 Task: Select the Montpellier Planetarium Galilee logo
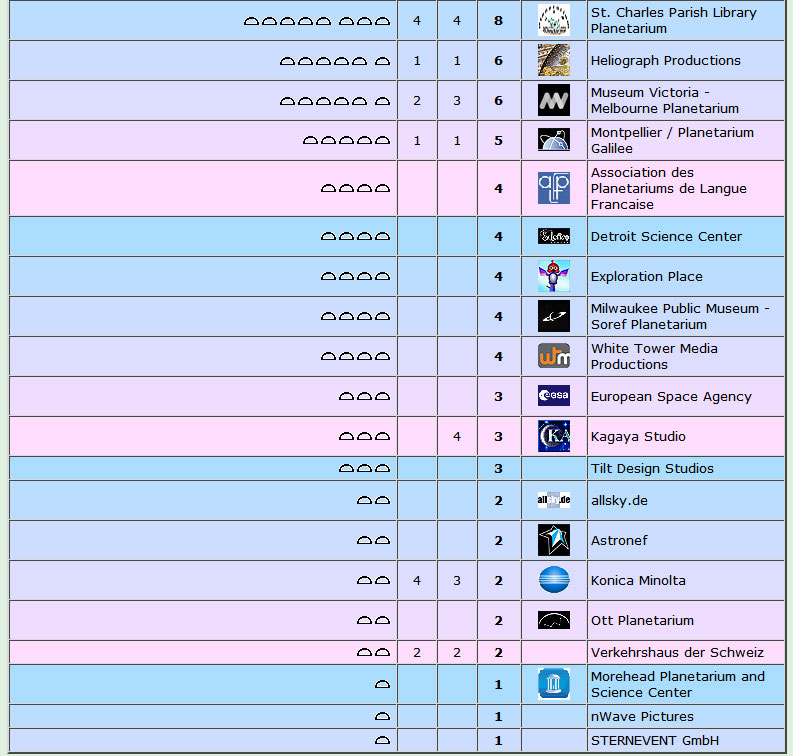click(554, 140)
